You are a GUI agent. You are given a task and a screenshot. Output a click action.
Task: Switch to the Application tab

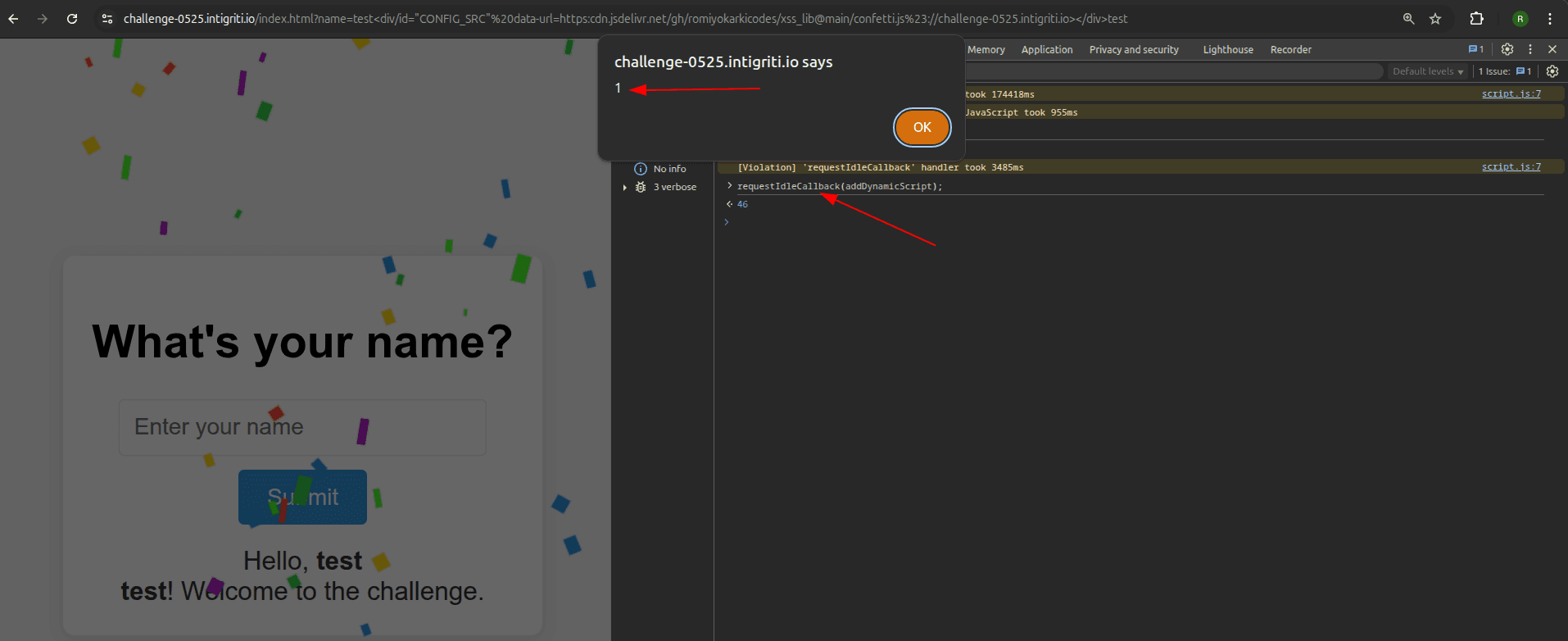tap(1047, 49)
